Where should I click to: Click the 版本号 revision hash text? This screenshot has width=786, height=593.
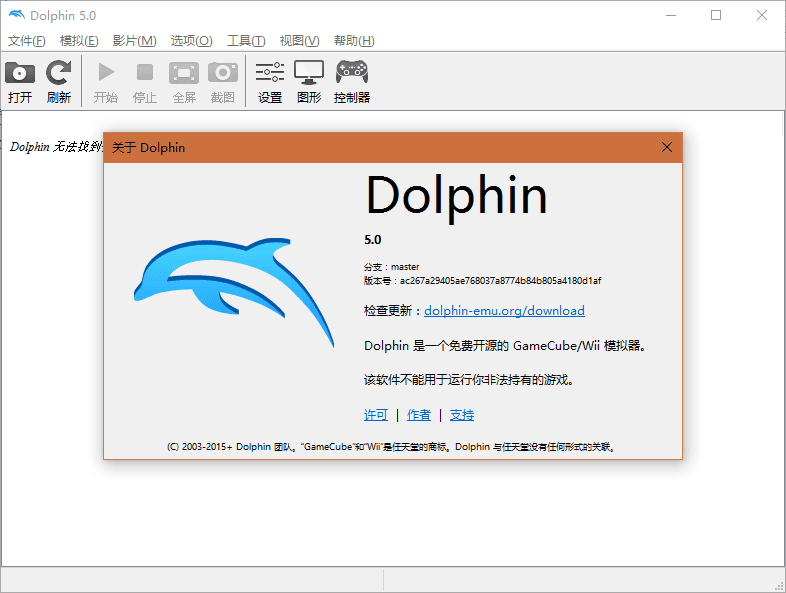point(482,281)
